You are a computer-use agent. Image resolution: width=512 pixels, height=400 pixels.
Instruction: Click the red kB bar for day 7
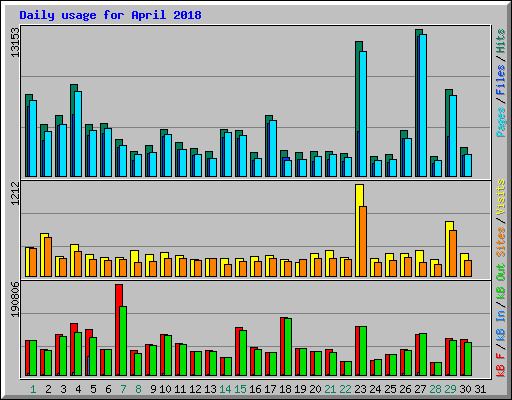coord(118,330)
